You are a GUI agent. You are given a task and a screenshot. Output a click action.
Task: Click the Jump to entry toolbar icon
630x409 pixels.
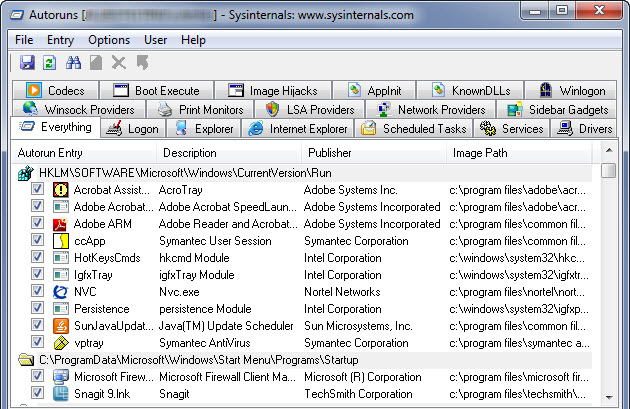pyautogui.click(x=142, y=63)
